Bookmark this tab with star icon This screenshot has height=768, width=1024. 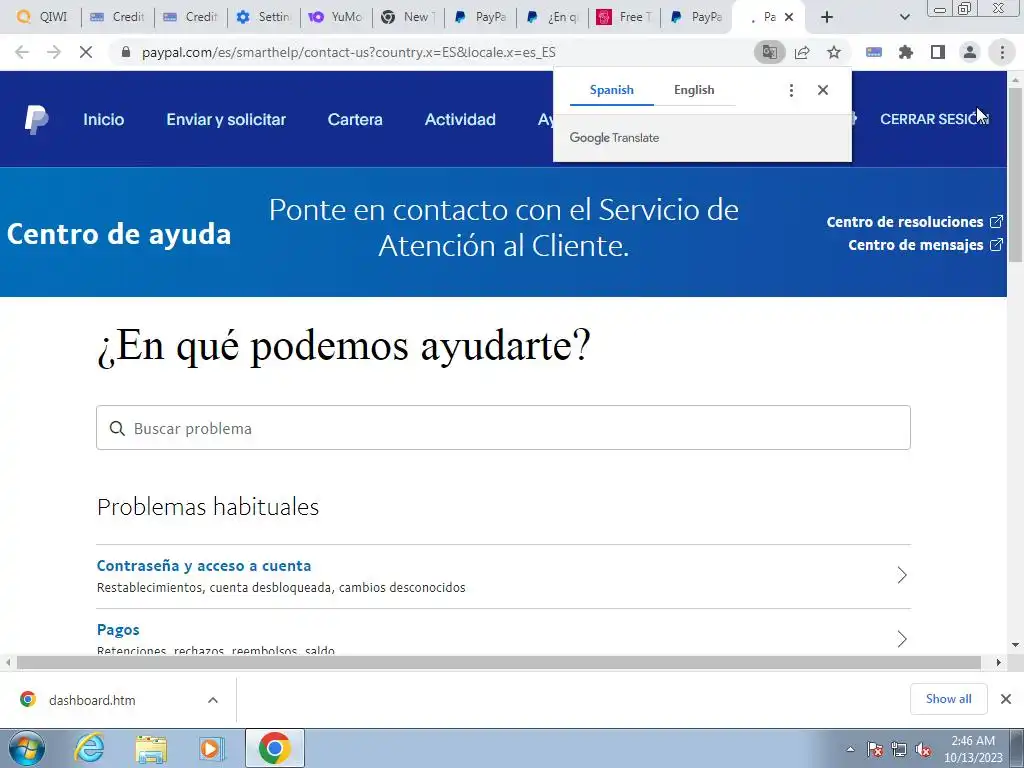[834, 52]
